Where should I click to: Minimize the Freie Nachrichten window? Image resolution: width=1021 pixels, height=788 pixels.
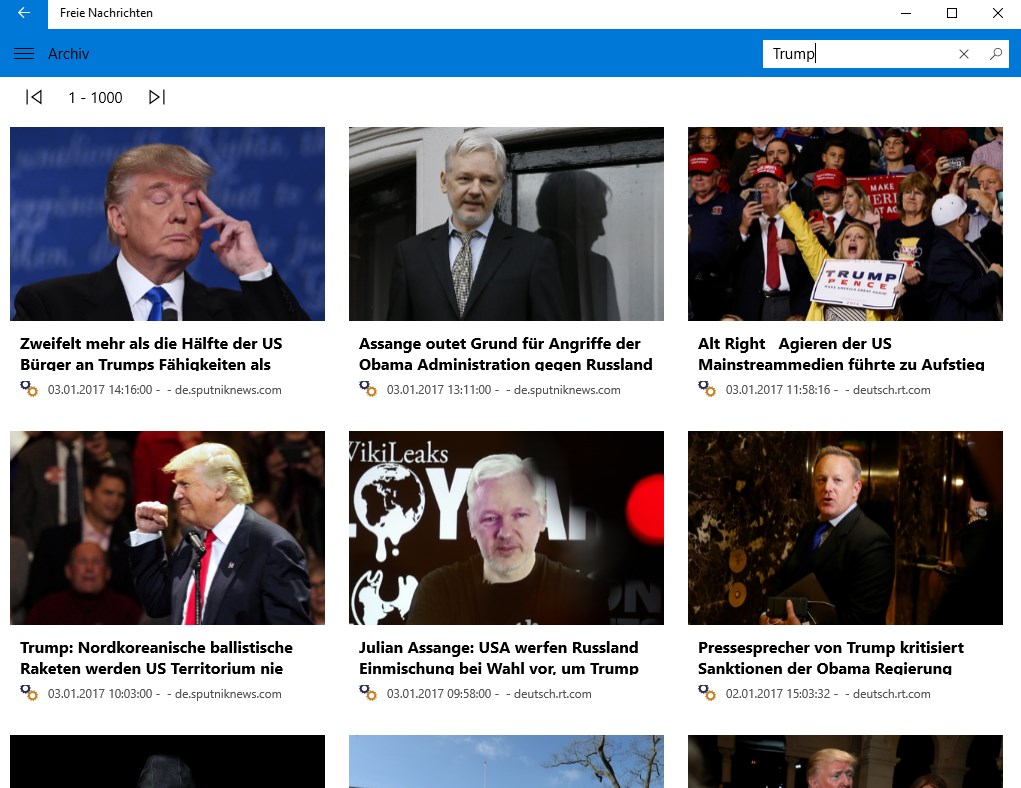pos(906,13)
